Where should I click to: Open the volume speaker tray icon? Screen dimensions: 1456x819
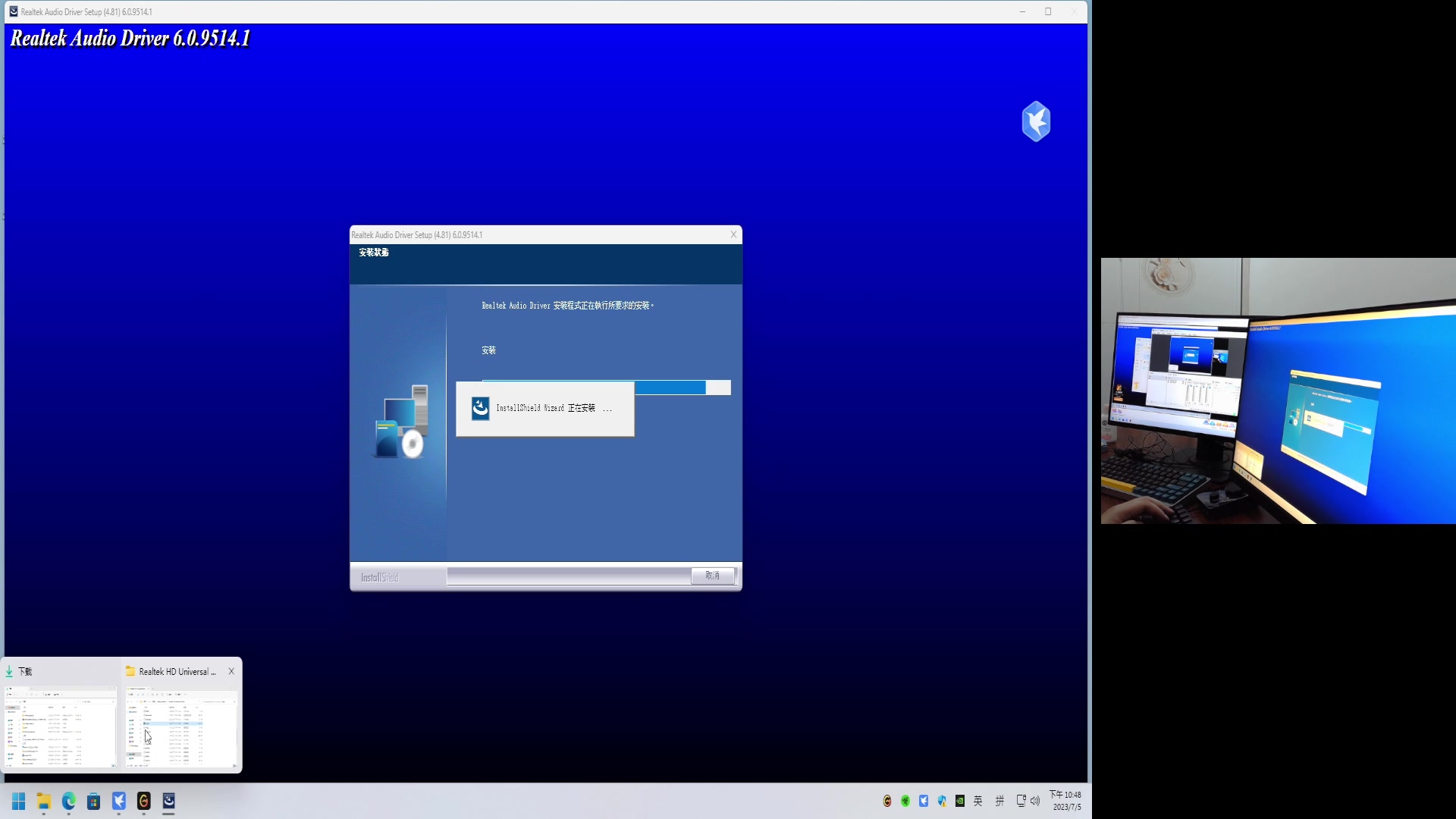coord(1035,801)
